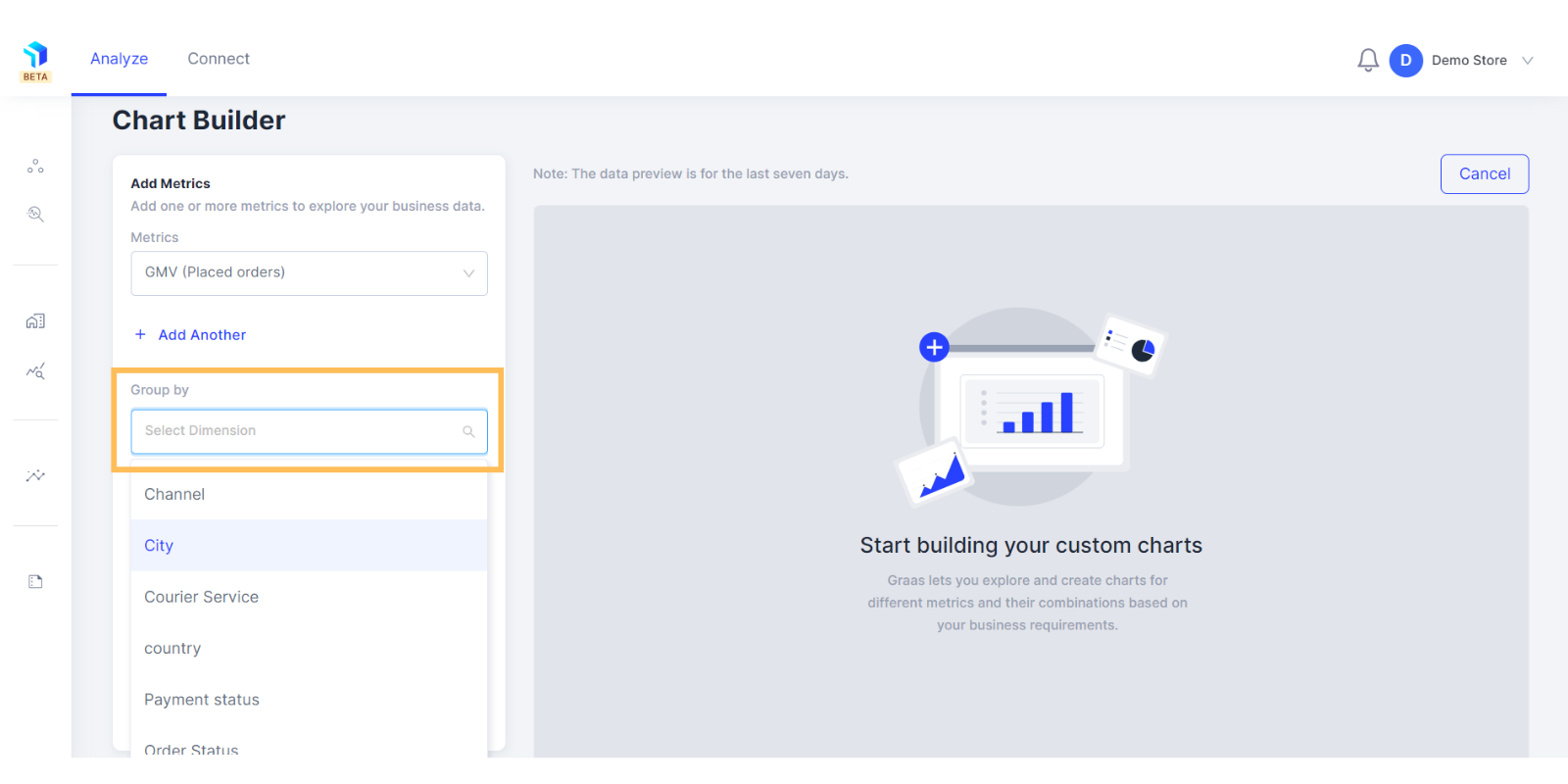Choose Courier Service dimension
The width and height of the screenshot is (1568, 784).
[x=309, y=597]
